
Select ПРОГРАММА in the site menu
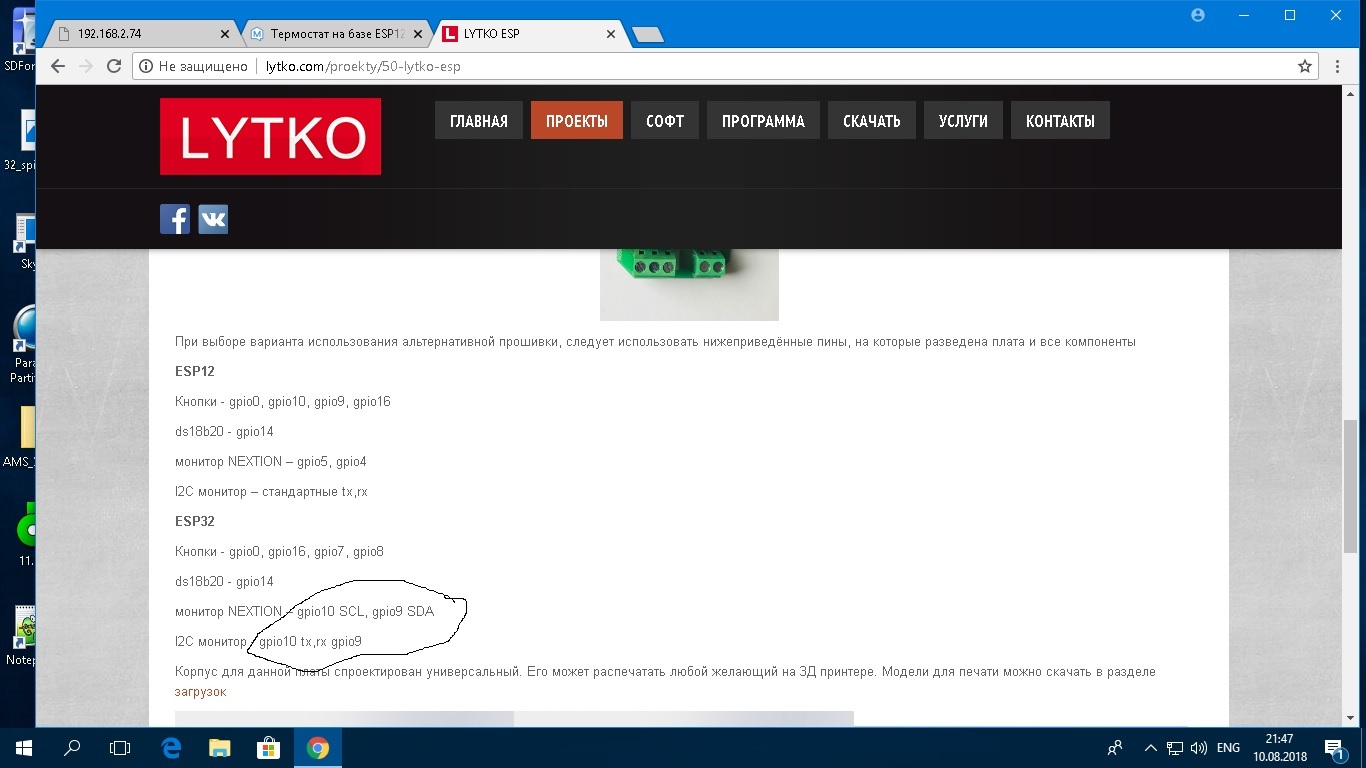pos(762,120)
